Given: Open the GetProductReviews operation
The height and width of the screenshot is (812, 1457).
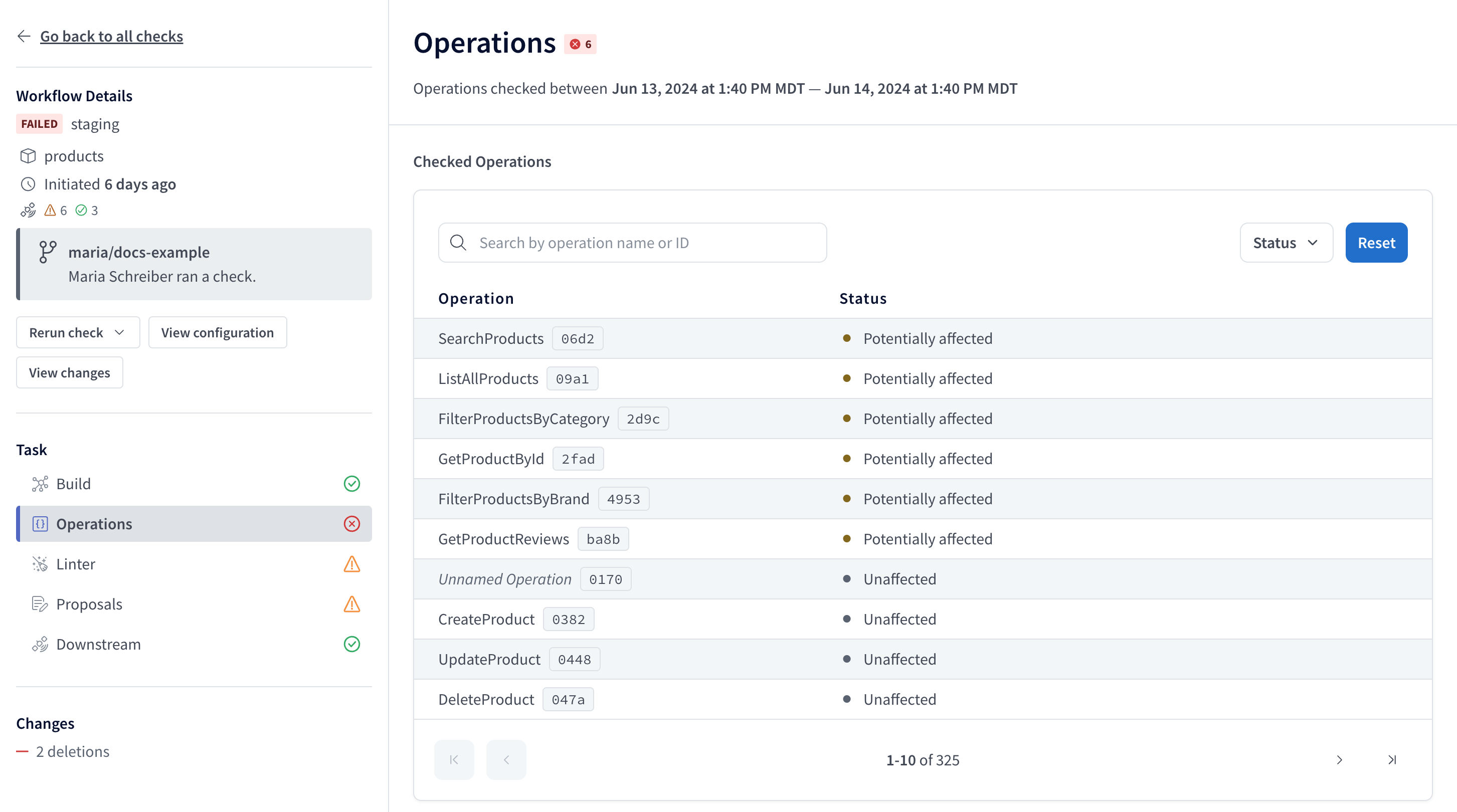Looking at the screenshot, I should click(x=923, y=539).
